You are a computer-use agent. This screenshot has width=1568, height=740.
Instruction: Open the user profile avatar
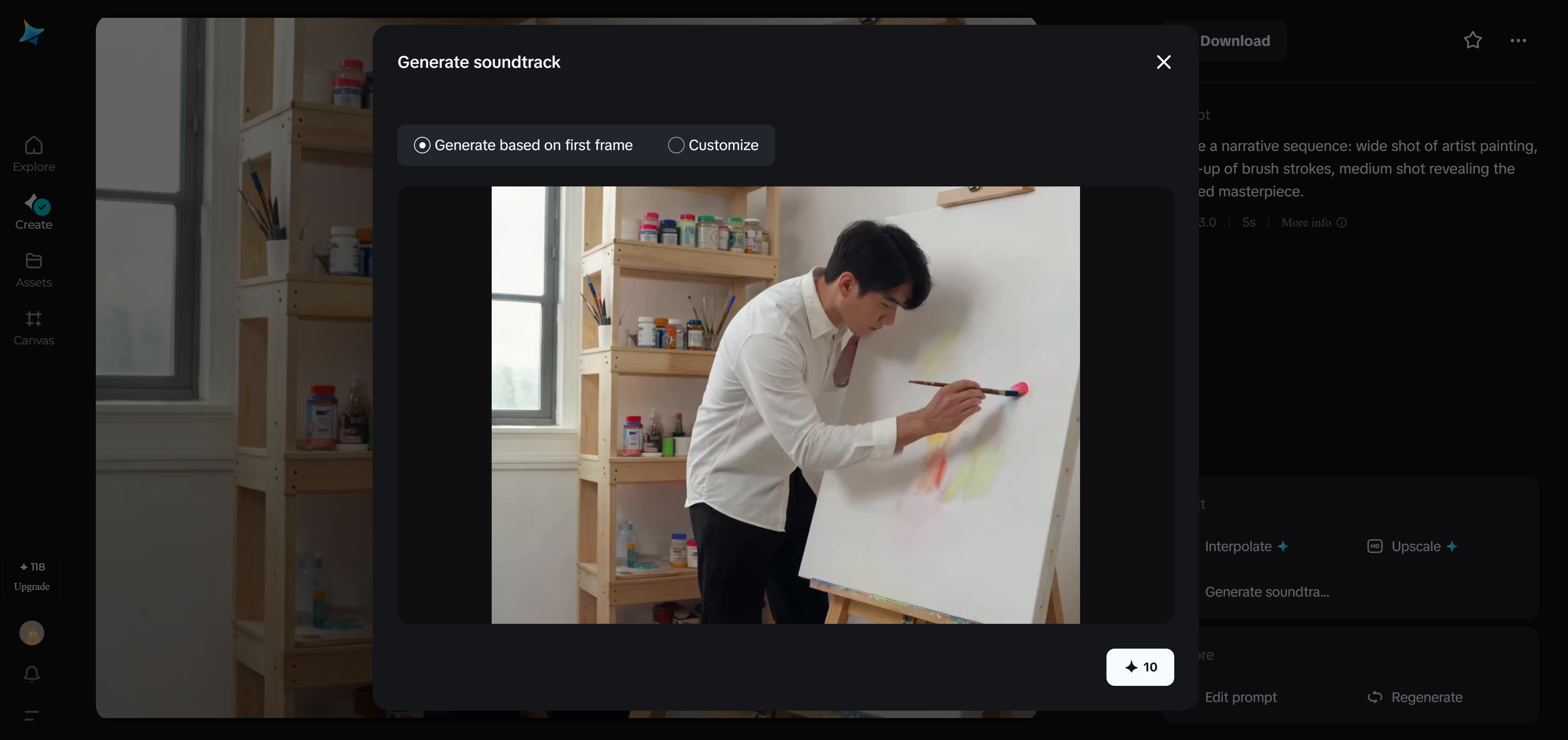pyautogui.click(x=32, y=633)
